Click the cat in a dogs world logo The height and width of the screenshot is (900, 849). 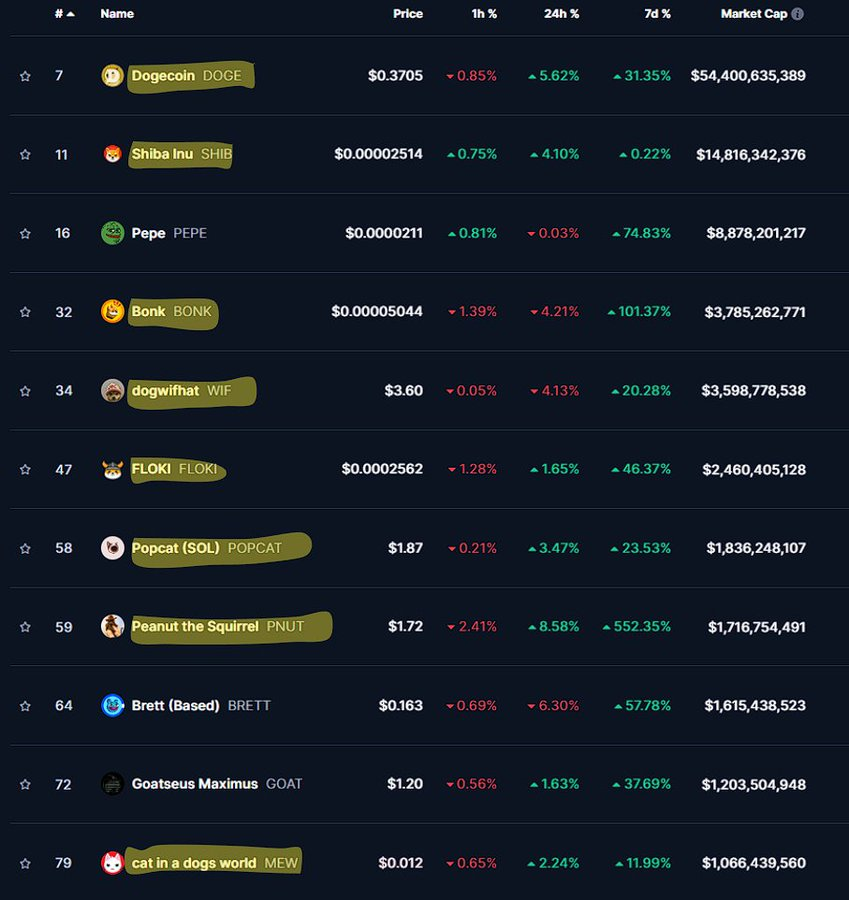click(x=112, y=862)
